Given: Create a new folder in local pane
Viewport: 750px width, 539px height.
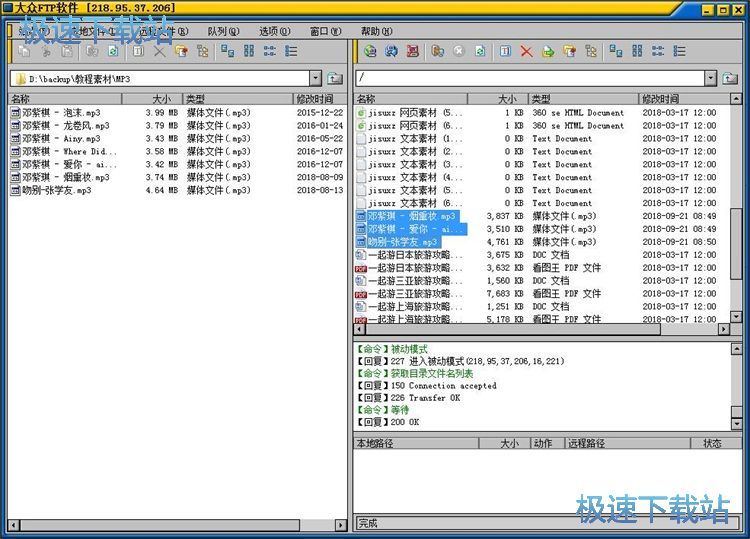Looking at the screenshot, I should (x=181, y=51).
